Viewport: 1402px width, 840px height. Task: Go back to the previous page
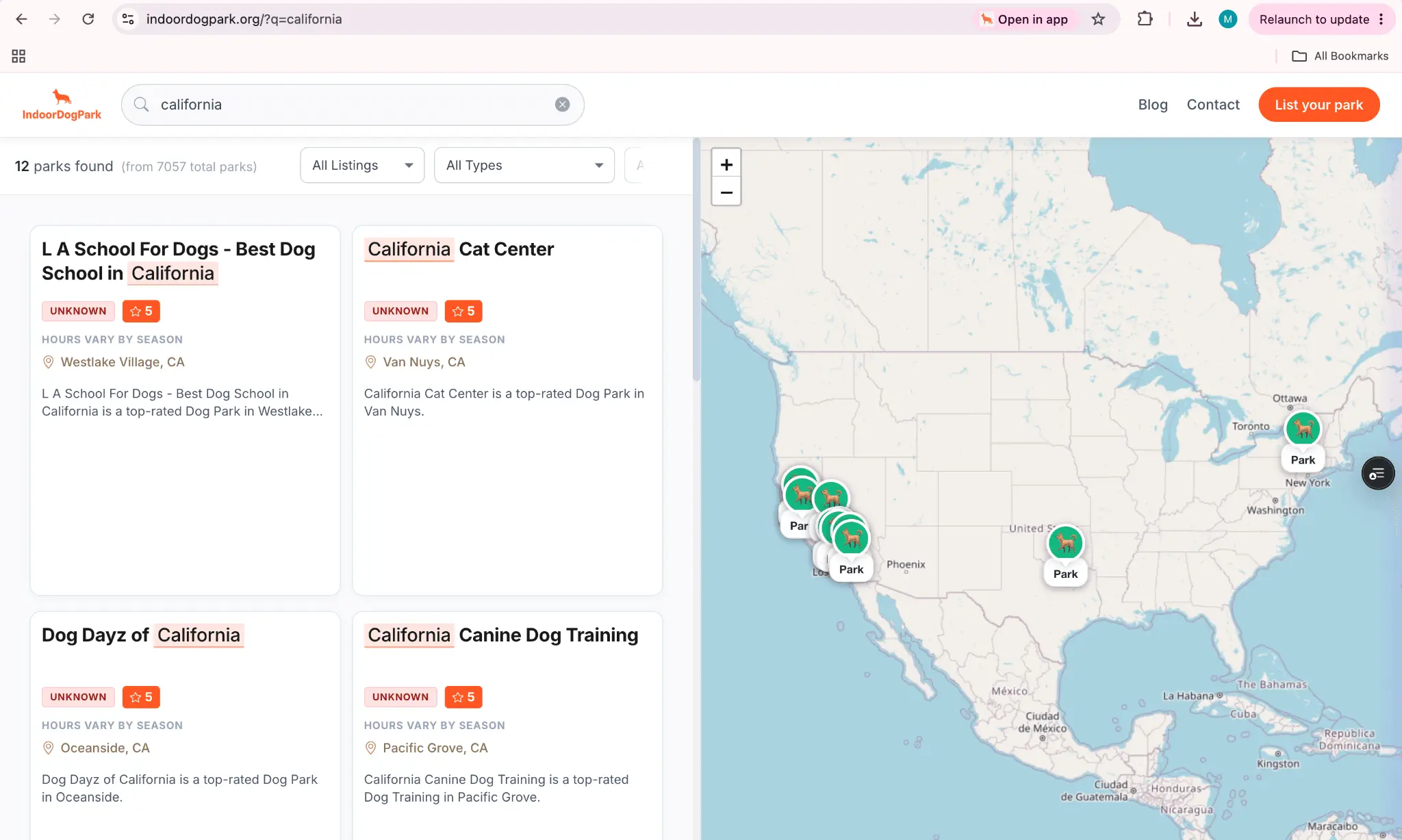point(21,19)
